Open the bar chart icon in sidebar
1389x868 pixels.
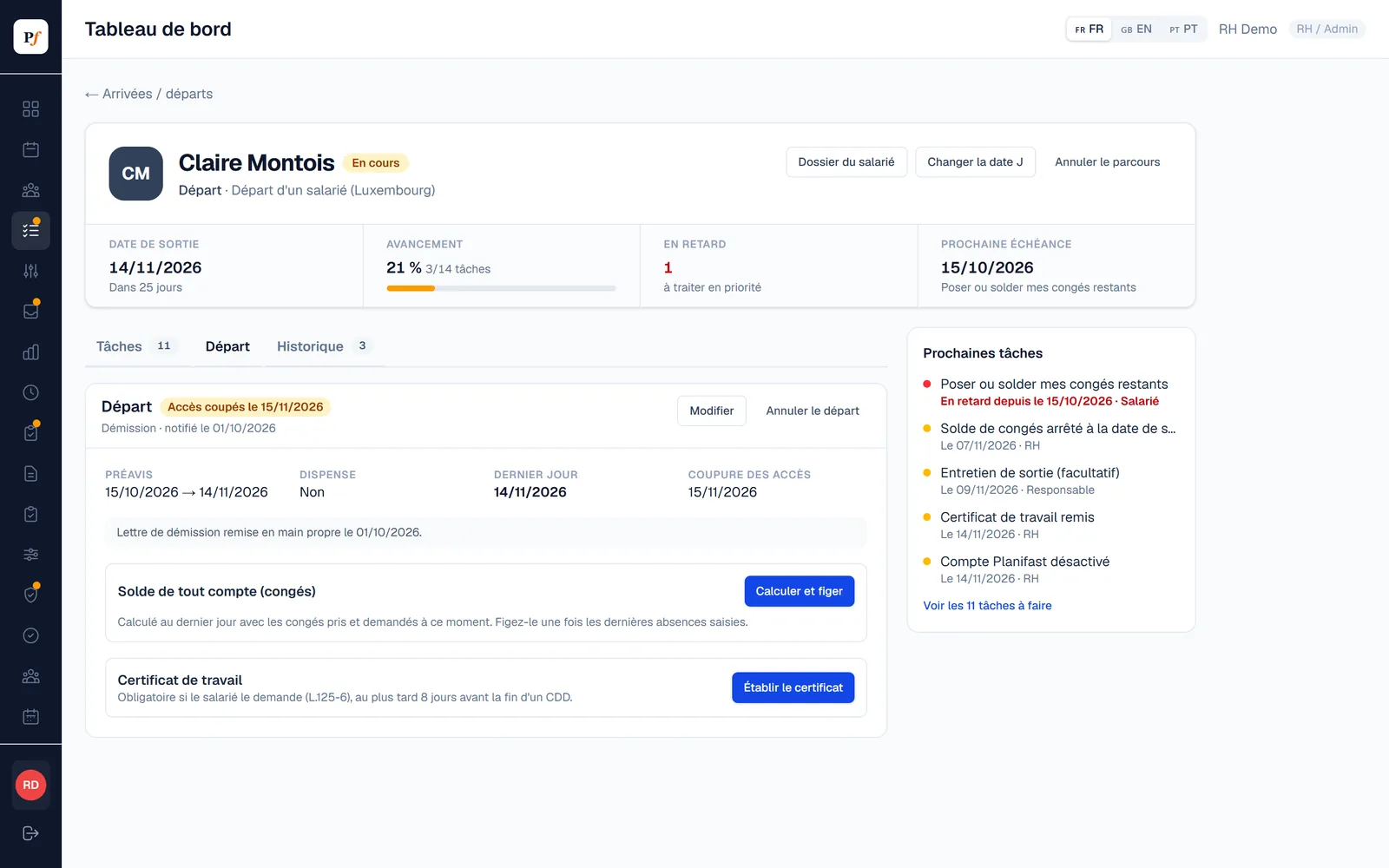[x=30, y=352]
